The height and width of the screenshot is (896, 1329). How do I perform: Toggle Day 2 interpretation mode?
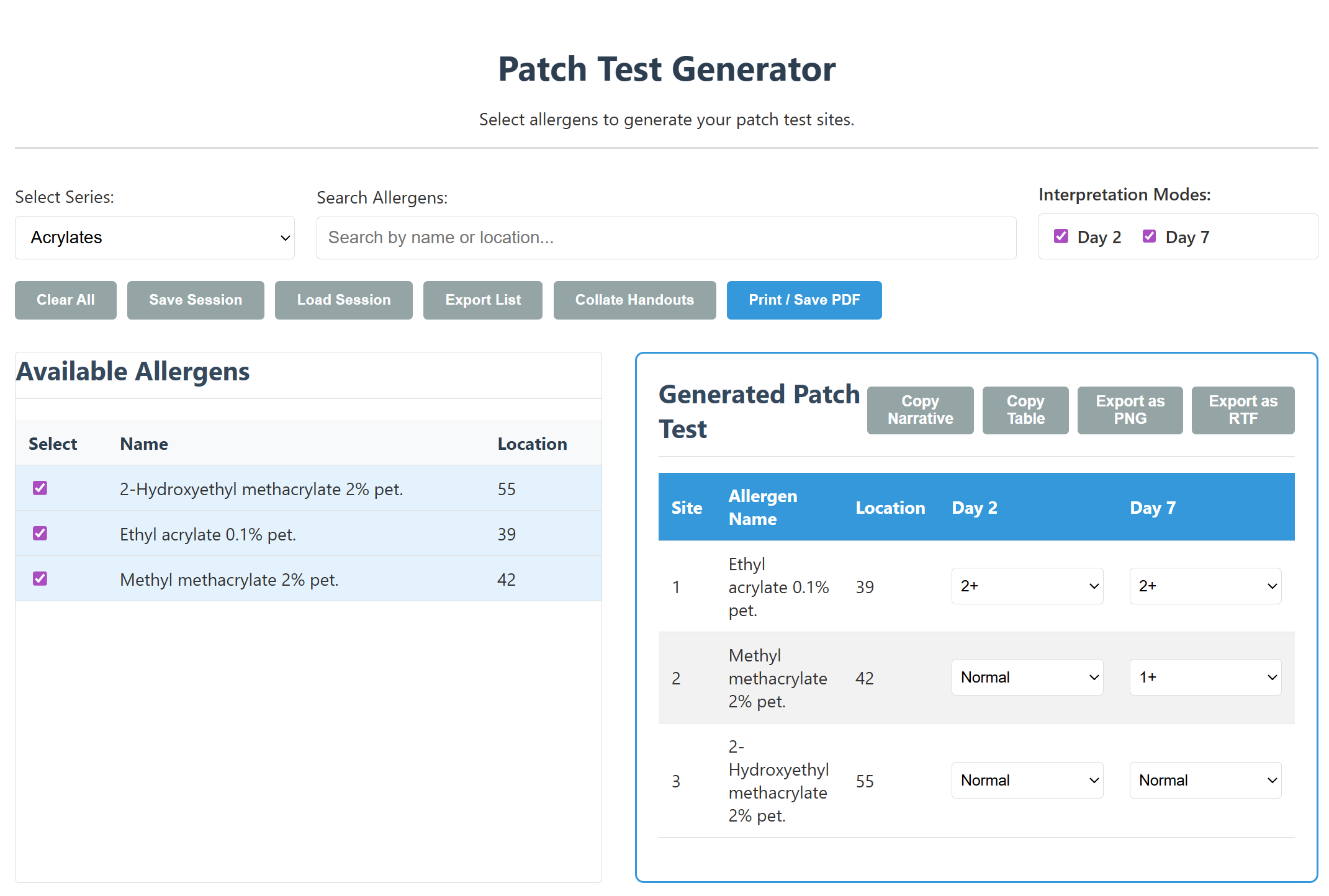1061,236
